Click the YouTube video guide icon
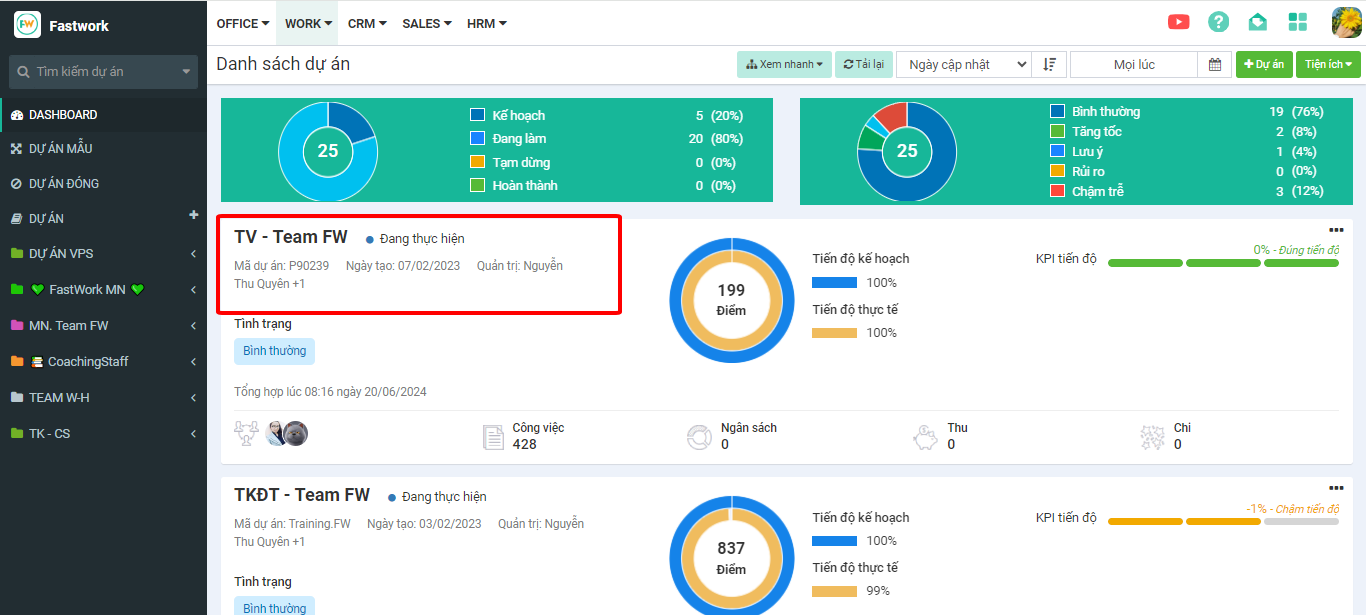Screen dimensions: 1366x615 click(1179, 22)
